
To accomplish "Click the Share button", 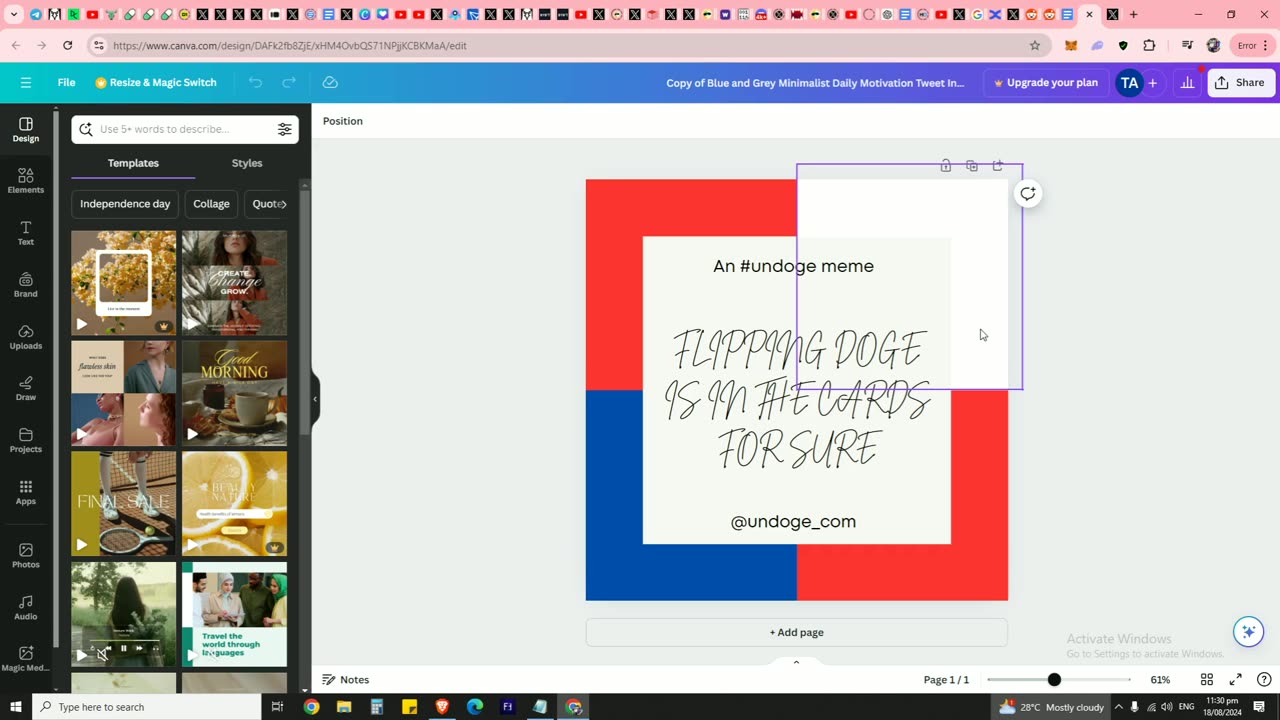I will pos(1241,83).
